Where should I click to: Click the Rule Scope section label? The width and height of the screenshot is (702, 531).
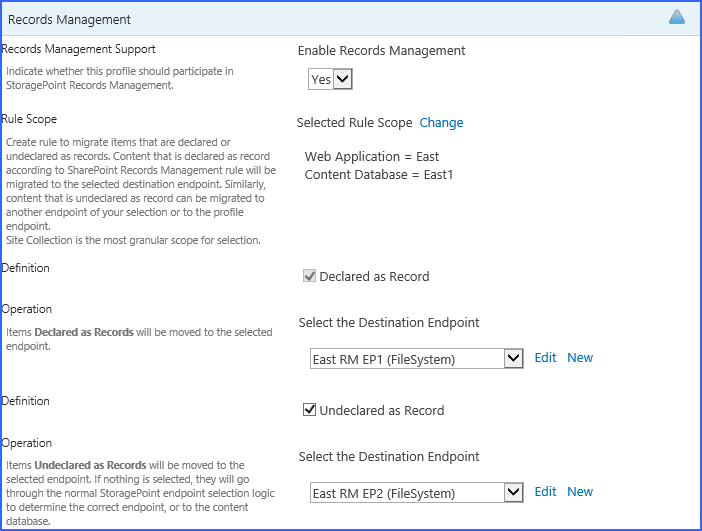pyautogui.click(x=29, y=119)
